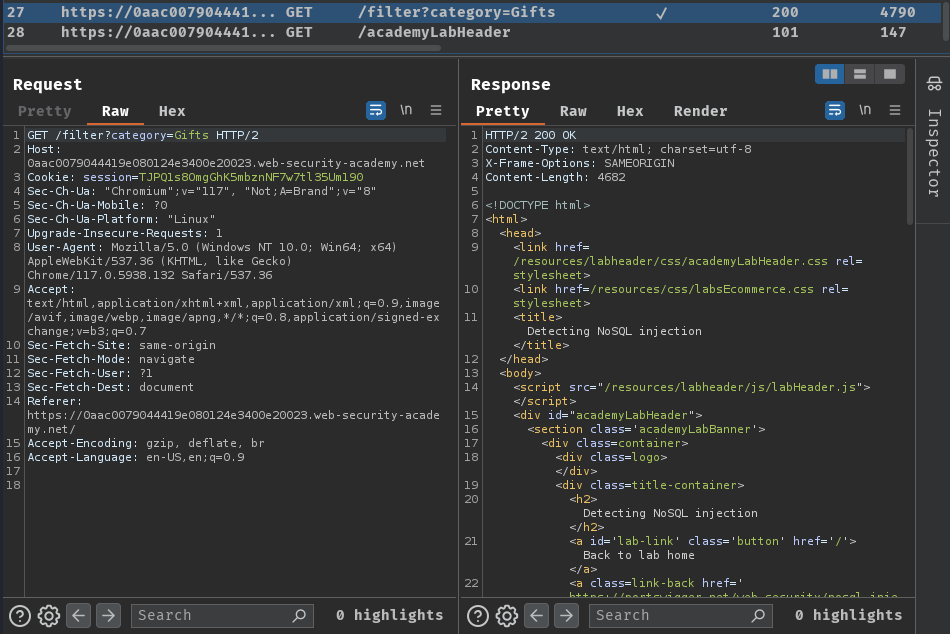Click Inspector vertical label
This screenshot has height=634, width=950.
[x=934, y=153]
